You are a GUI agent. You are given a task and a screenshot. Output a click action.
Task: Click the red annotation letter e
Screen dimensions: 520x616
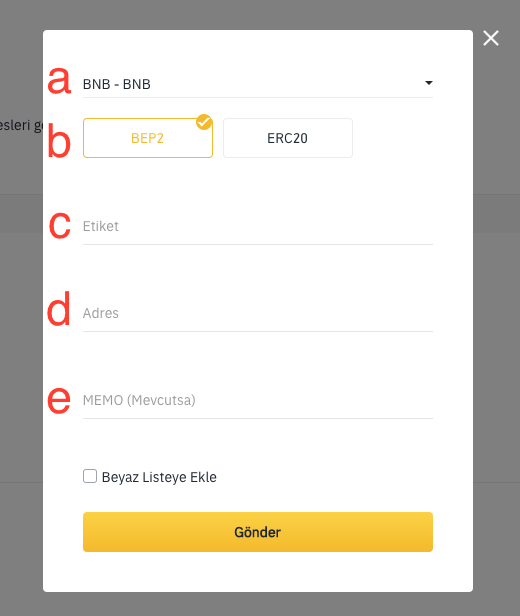[59, 400]
